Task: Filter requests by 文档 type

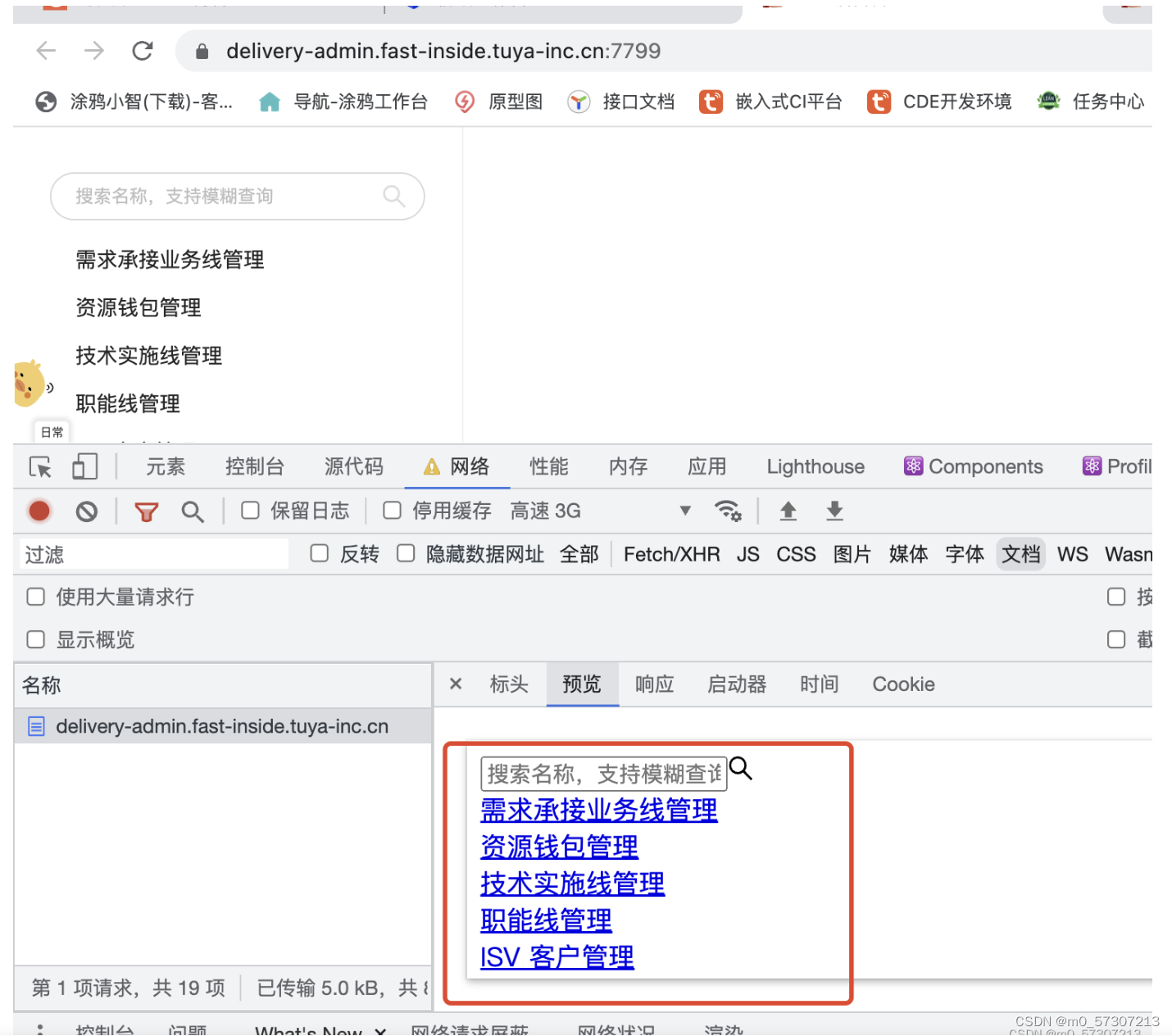Action: [1021, 555]
